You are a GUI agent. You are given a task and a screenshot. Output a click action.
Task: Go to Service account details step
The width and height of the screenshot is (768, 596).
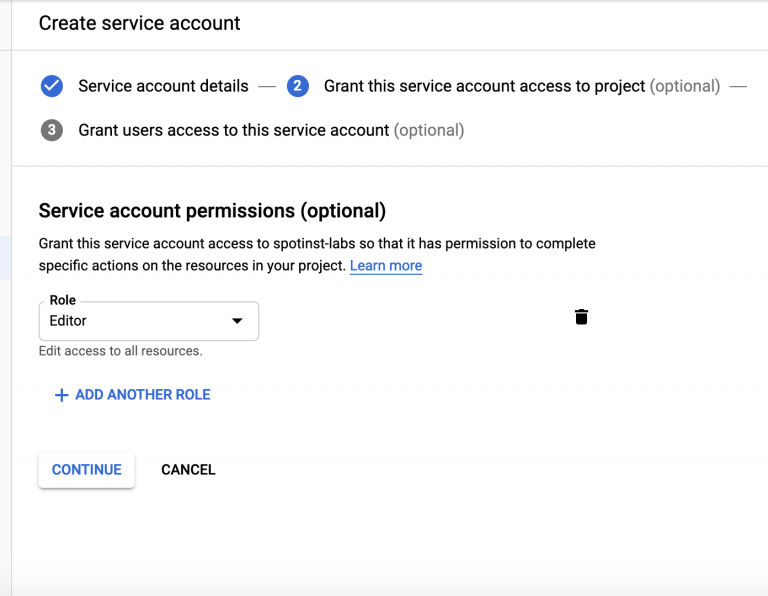coord(163,86)
